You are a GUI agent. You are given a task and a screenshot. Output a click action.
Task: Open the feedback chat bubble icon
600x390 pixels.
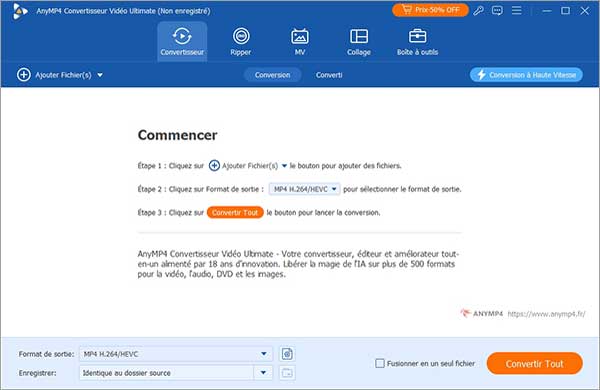click(x=497, y=11)
